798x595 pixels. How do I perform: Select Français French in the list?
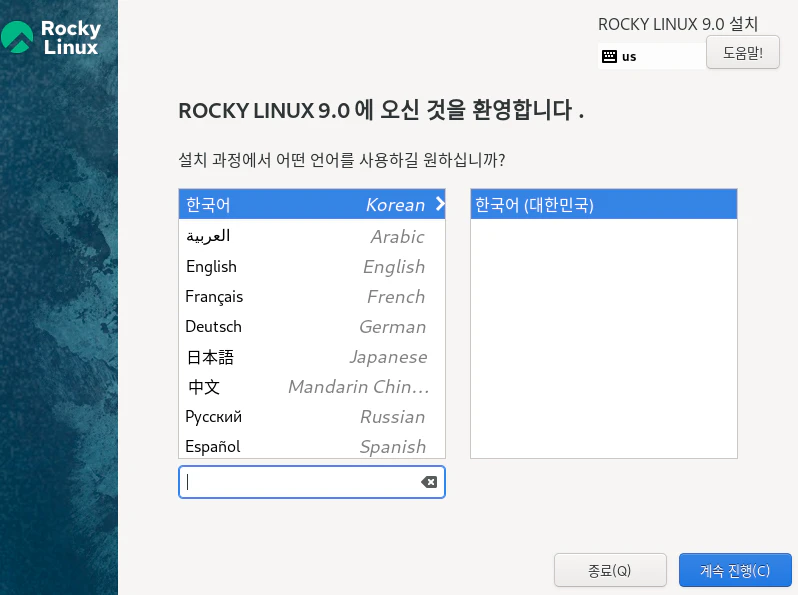(311, 296)
